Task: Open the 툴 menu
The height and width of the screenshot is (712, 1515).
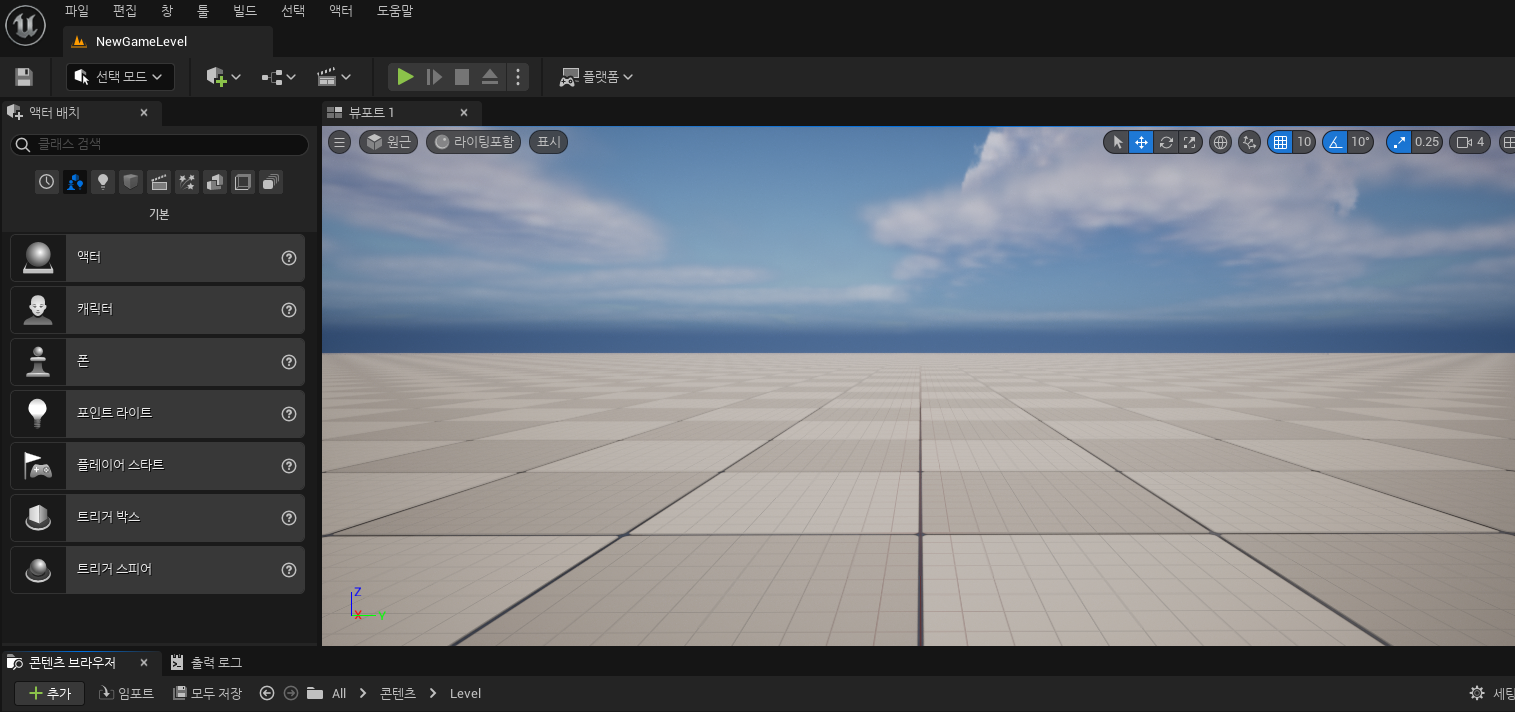Action: [x=203, y=11]
